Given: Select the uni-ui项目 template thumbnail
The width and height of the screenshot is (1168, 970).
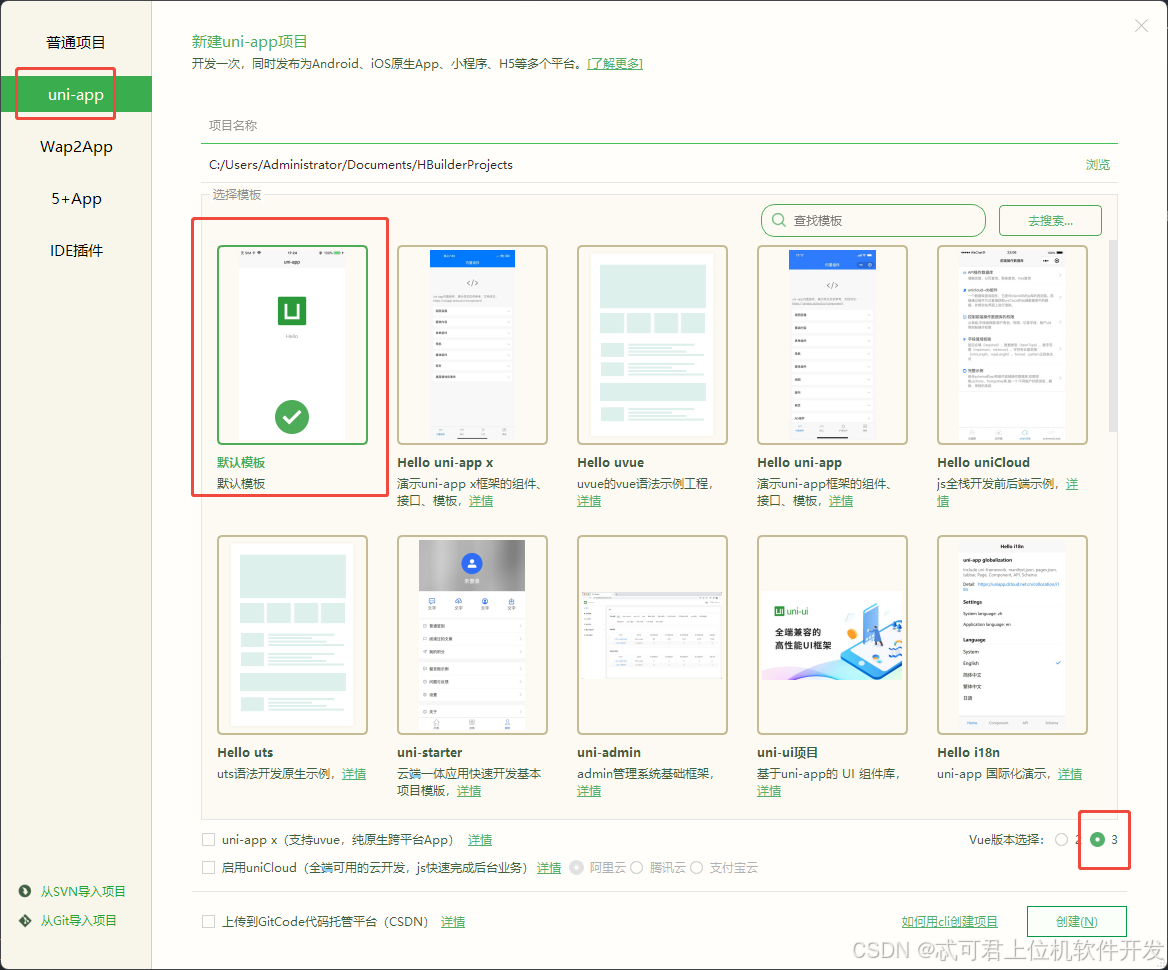Looking at the screenshot, I should [x=832, y=635].
